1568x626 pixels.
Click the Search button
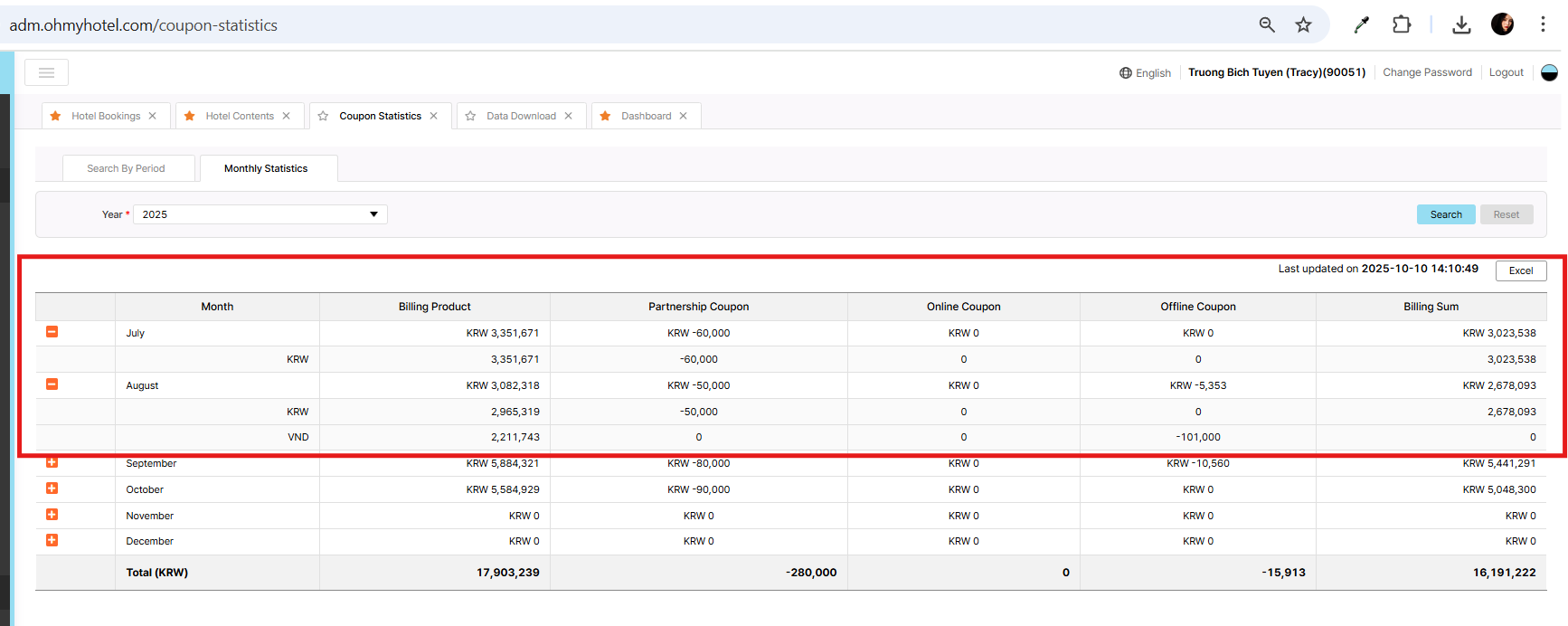click(1445, 214)
